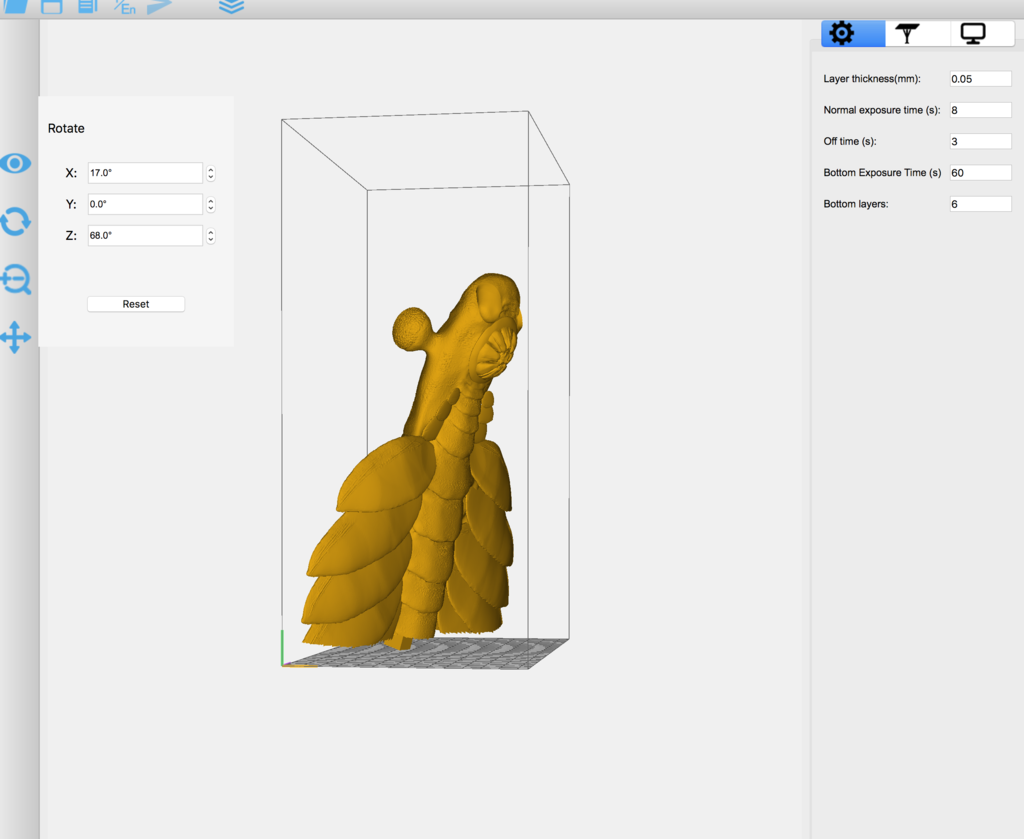Switch language with the En icon
The image size is (1024, 839).
[x=125, y=7]
